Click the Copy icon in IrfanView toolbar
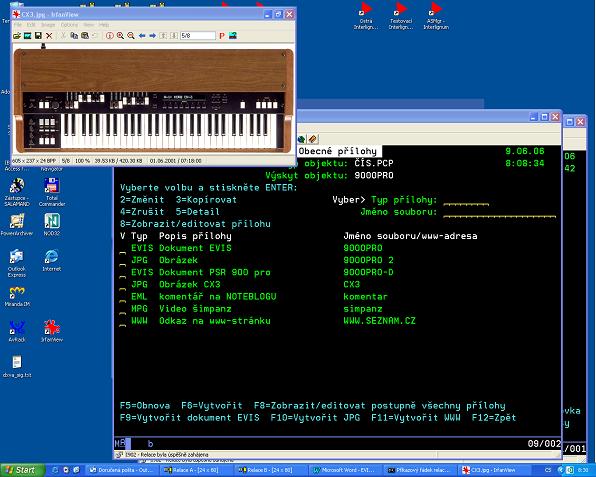The width and height of the screenshot is (596, 477). coord(74,36)
